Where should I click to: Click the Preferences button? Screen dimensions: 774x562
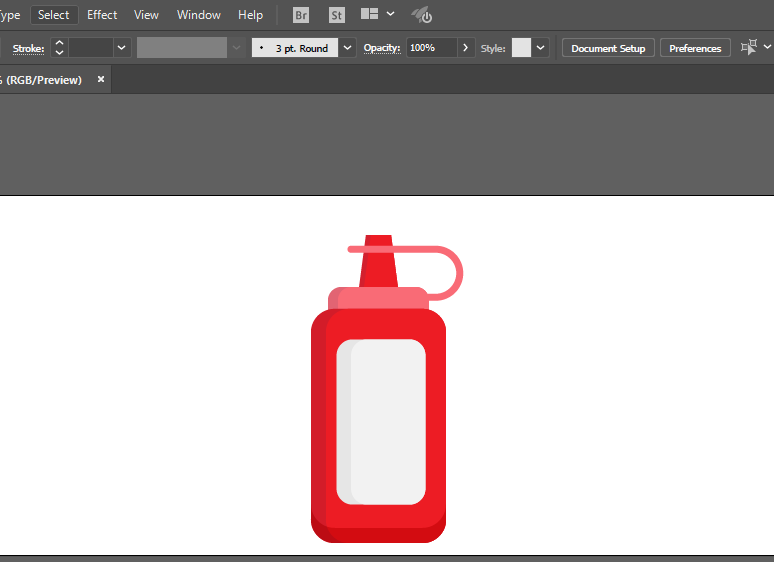click(x=695, y=48)
